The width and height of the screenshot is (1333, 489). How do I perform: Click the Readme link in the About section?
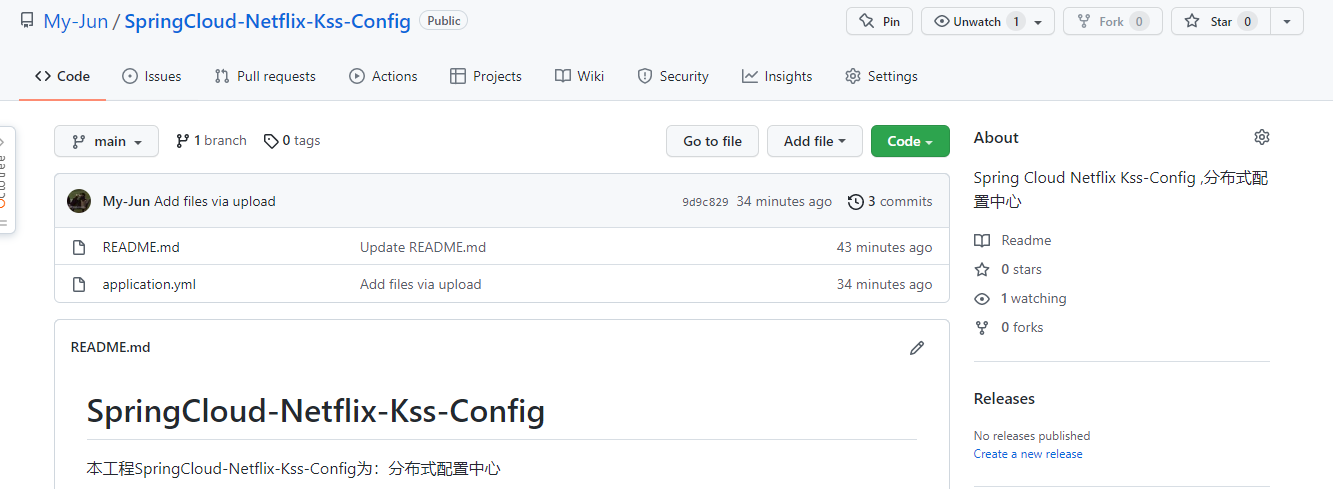(x=1013, y=240)
